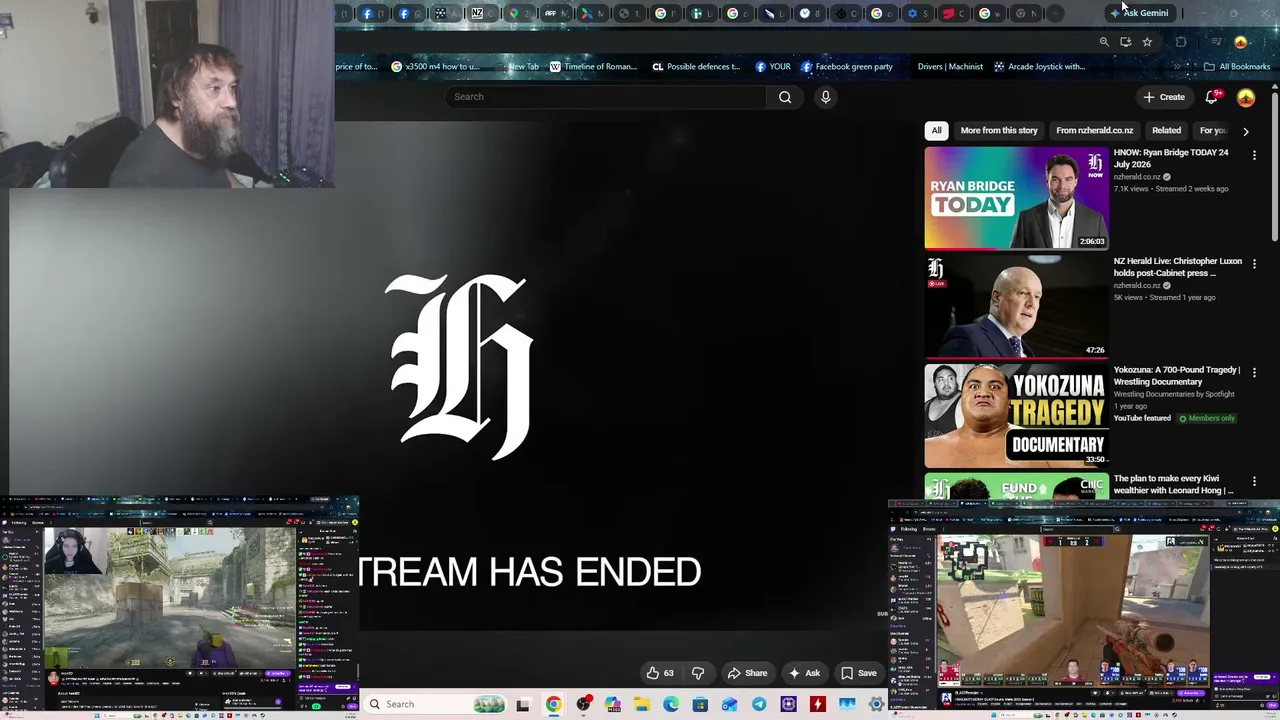Activate voice search microphone
This screenshot has width=1280, height=720.
[x=825, y=97]
